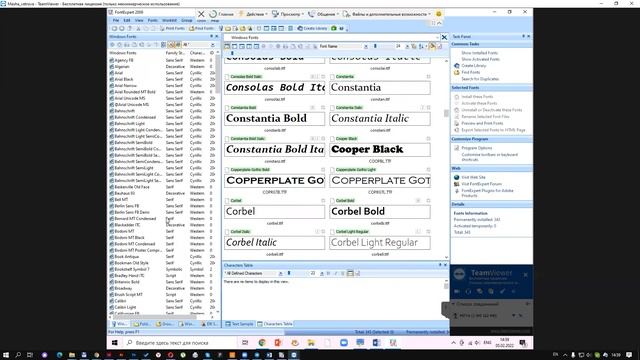The width and height of the screenshot is (640, 360).
Task: Click Export Selected Fonts to HTML Page
Action: [493, 130]
